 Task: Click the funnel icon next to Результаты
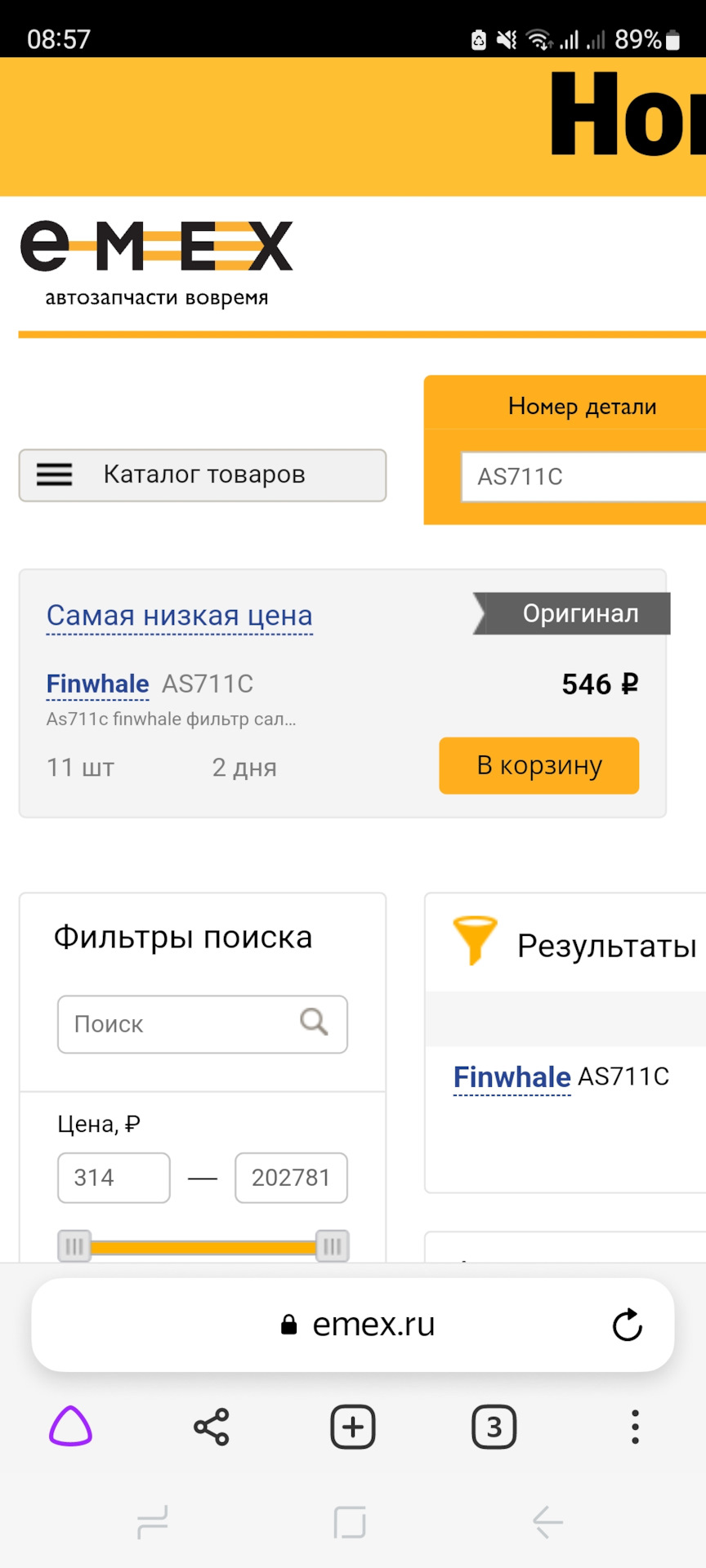[x=476, y=941]
